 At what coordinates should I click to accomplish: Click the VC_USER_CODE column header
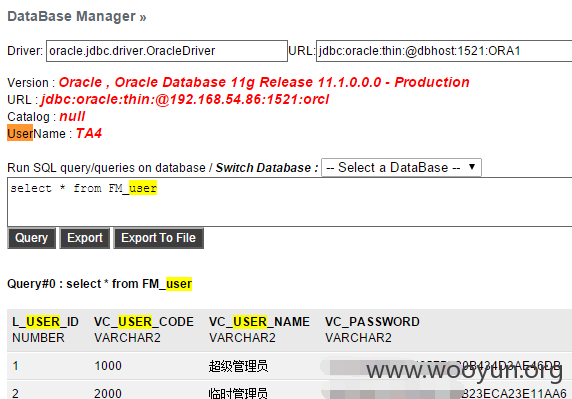pos(144,322)
